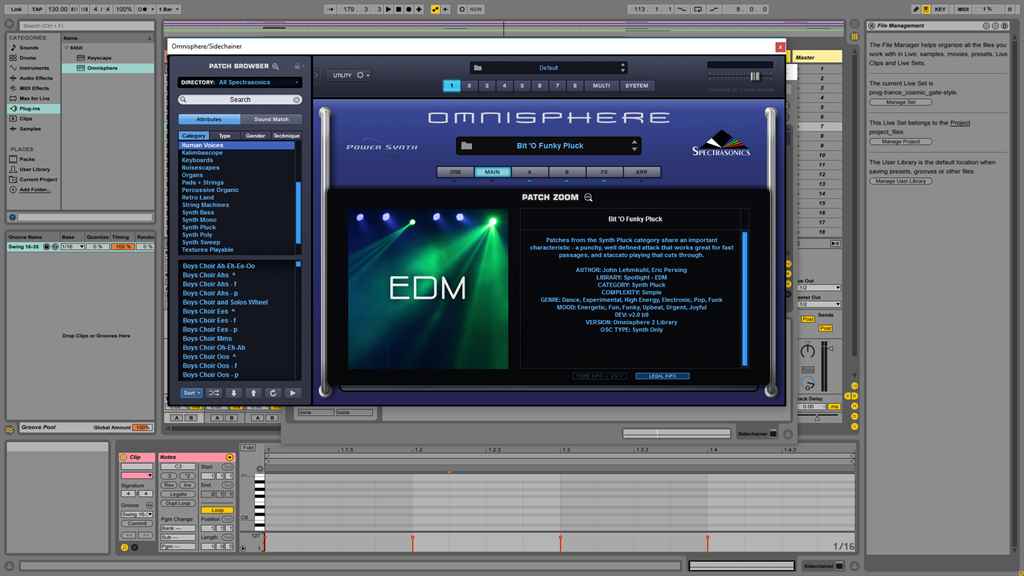Toggle the Loop button in Clip view

pyautogui.click(x=217, y=510)
